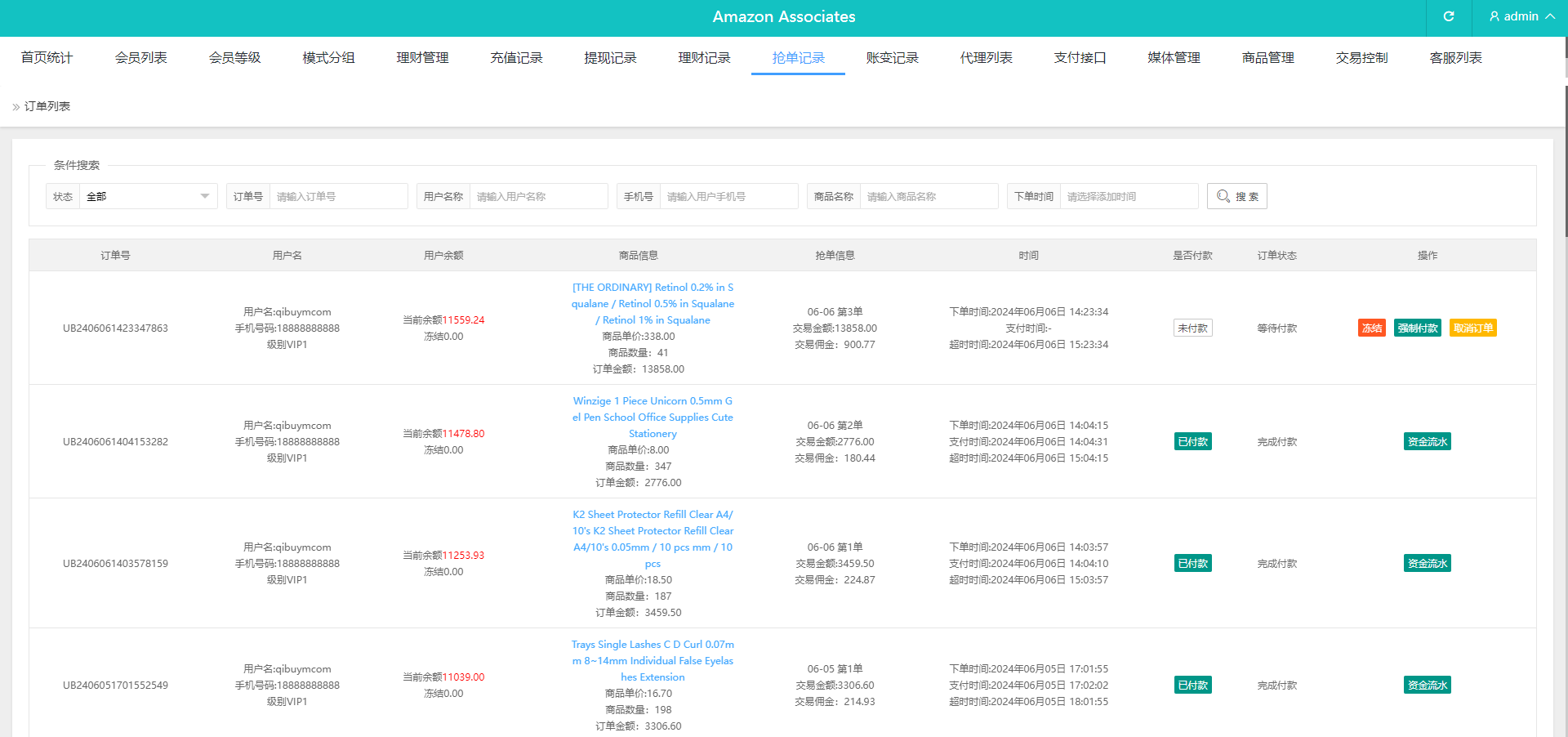Switch to the 会员列表 tab

[x=140, y=58]
